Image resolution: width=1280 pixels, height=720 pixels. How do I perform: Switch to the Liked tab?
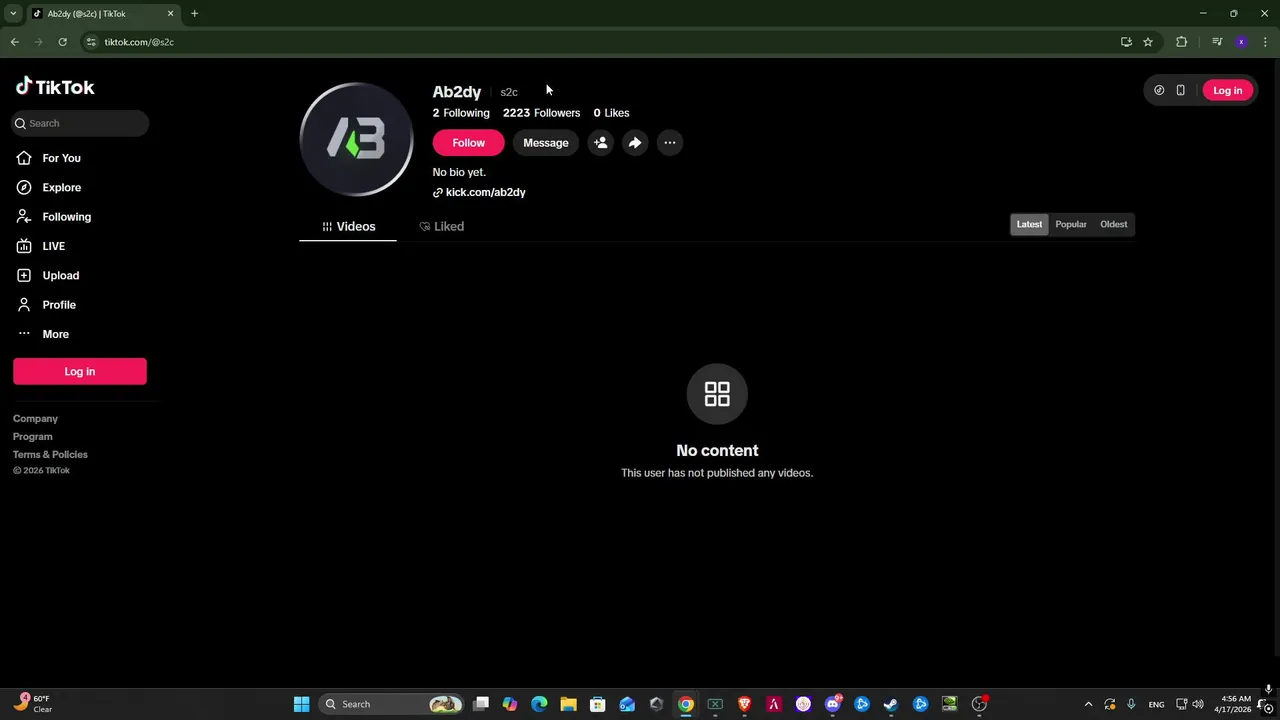(441, 227)
